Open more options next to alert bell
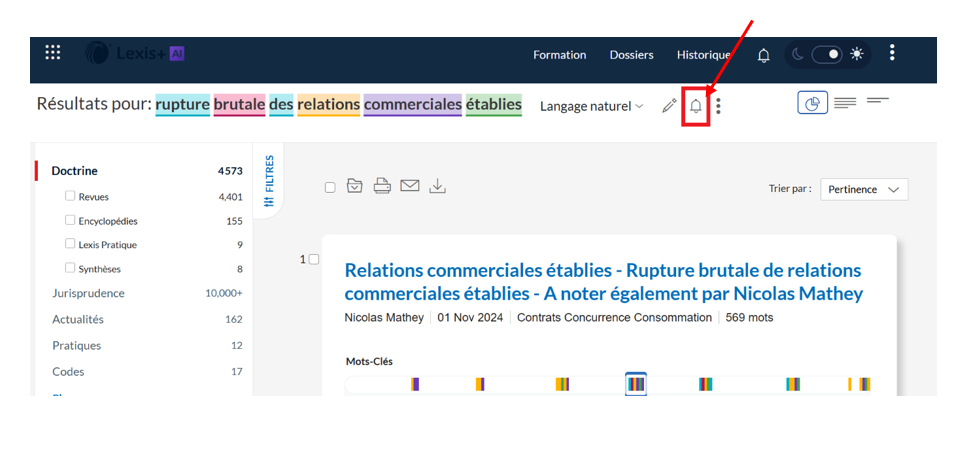The image size is (967, 450). click(x=718, y=107)
